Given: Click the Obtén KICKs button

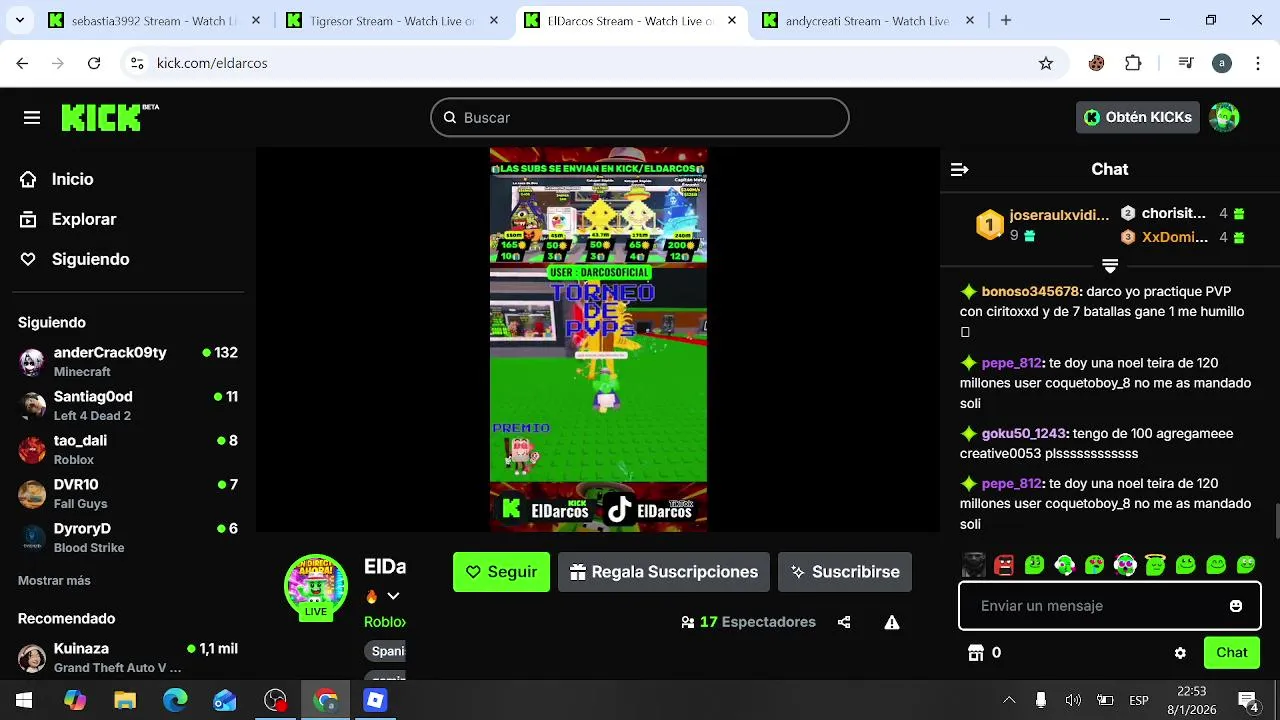Looking at the screenshot, I should [x=1138, y=117].
